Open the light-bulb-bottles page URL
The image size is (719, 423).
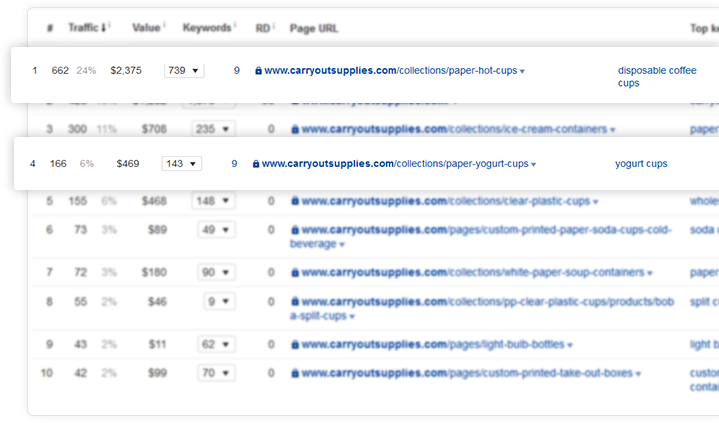(x=433, y=345)
